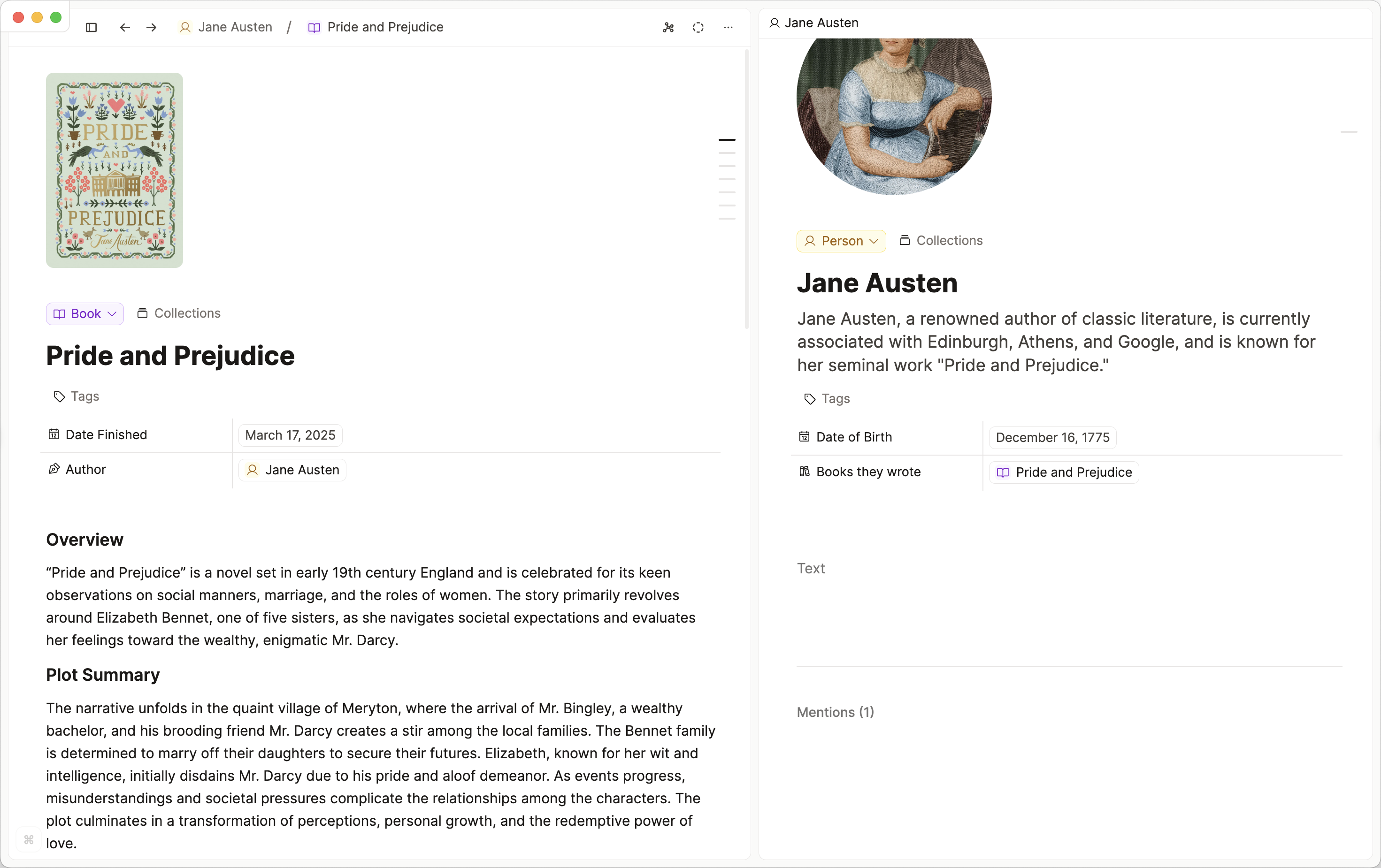This screenshot has height=868, width=1381.
Task: Open Collections for Jane Austen
Action: [x=941, y=241]
